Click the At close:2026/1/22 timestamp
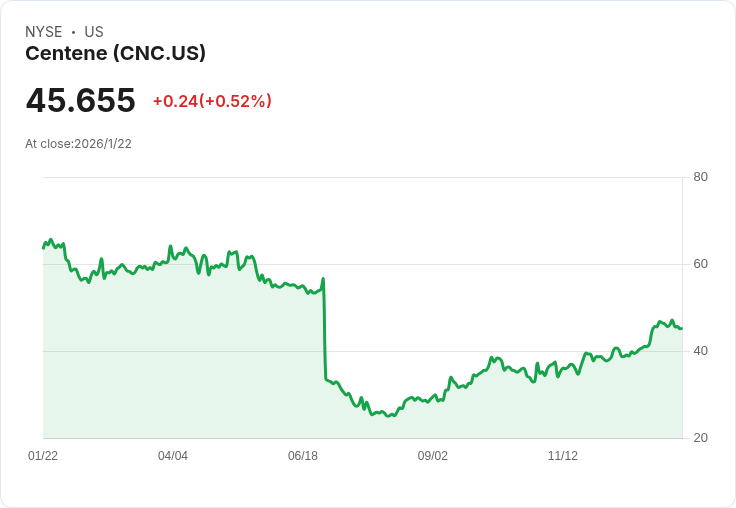The image size is (736, 508). click(x=78, y=144)
